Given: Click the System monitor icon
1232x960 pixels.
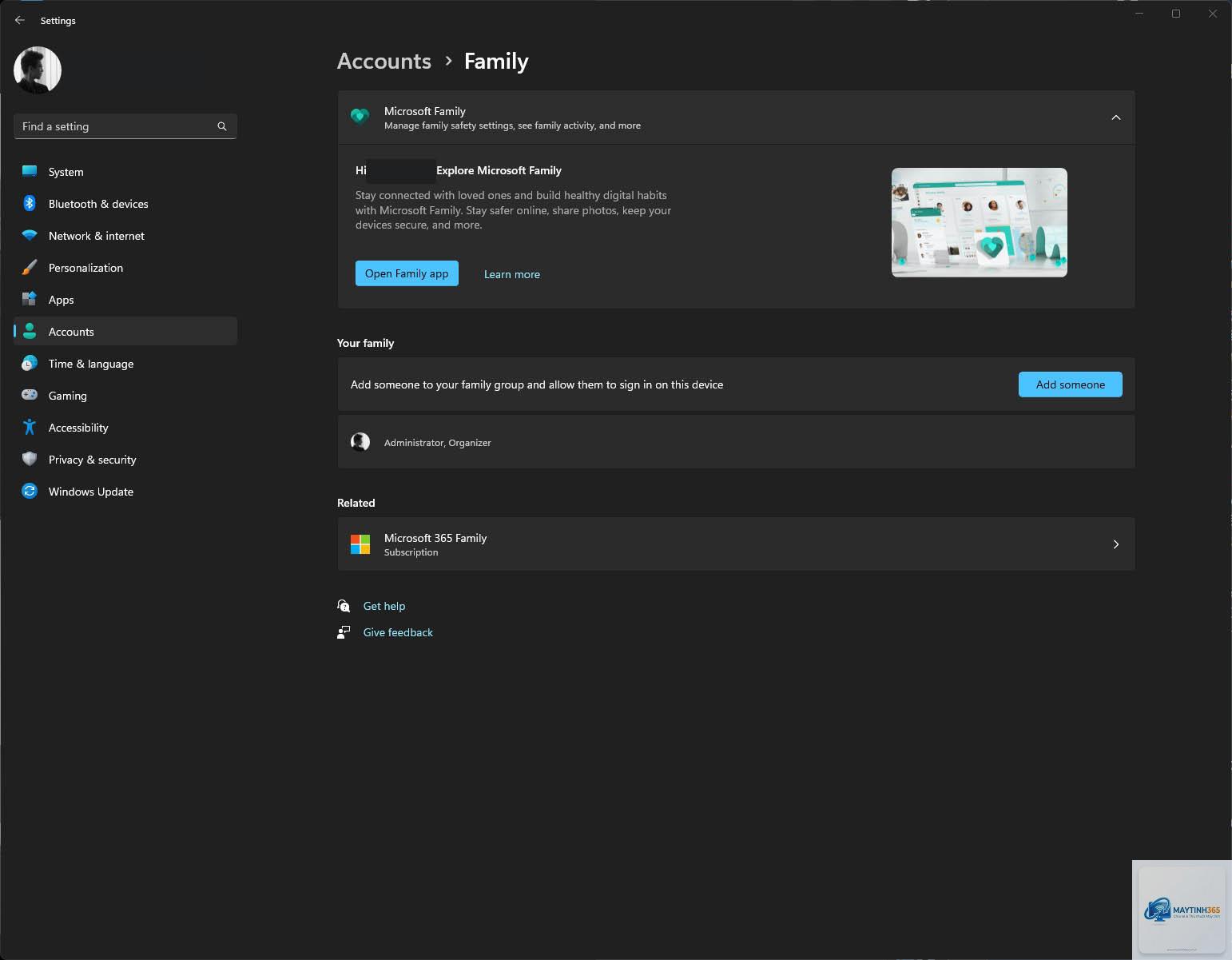Looking at the screenshot, I should [x=30, y=171].
